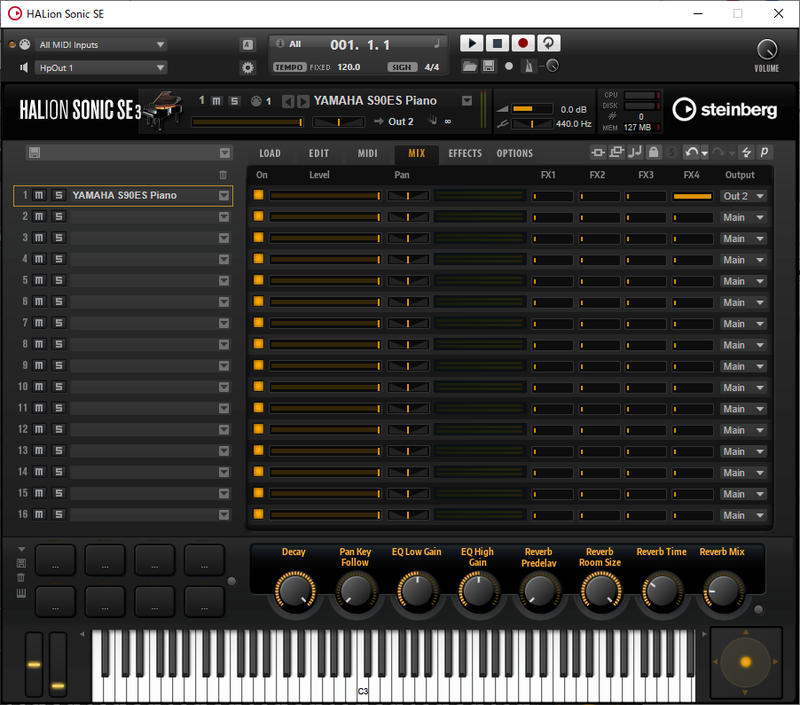The width and height of the screenshot is (800, 705).
Task: Click the Reverb Mix knob
Action: 722,592
